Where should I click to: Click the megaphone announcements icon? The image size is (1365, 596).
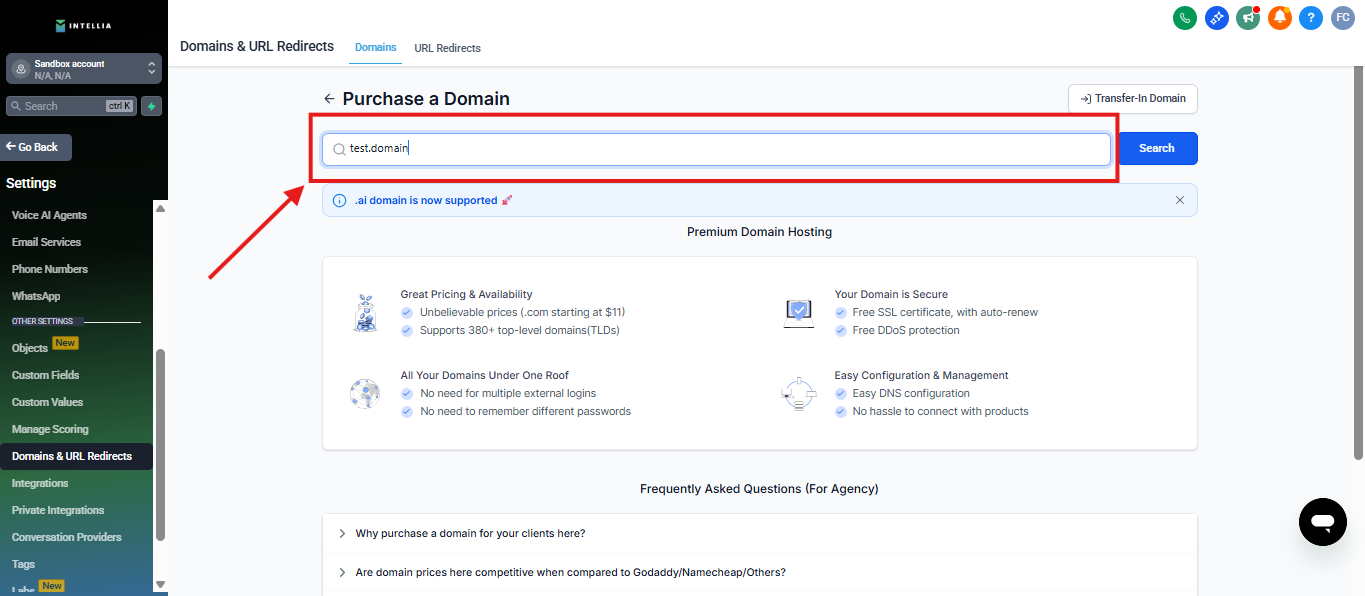[1247, 17]
